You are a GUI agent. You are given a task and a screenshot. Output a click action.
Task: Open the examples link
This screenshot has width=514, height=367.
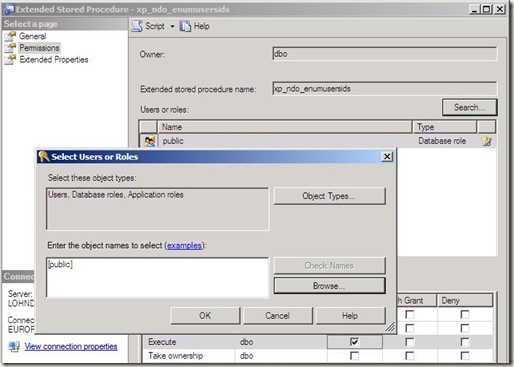pyautogui.click(x=184, y=246)
